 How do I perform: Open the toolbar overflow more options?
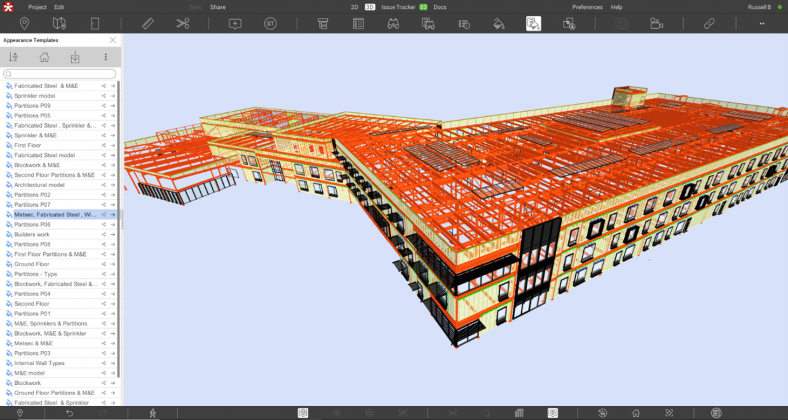pos(762,23)
